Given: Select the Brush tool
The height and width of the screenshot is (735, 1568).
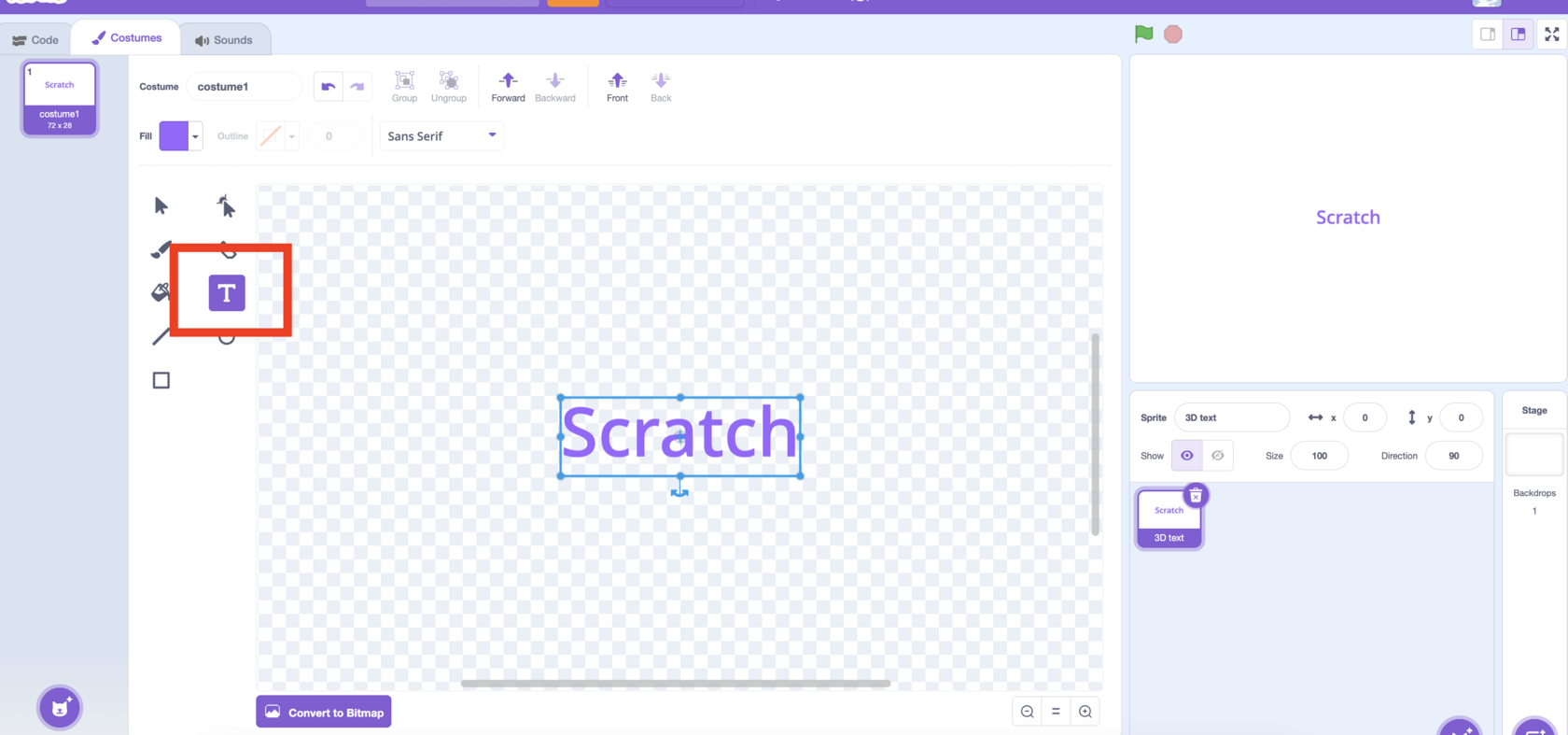Looking at the screenshot, I should 161,249.
